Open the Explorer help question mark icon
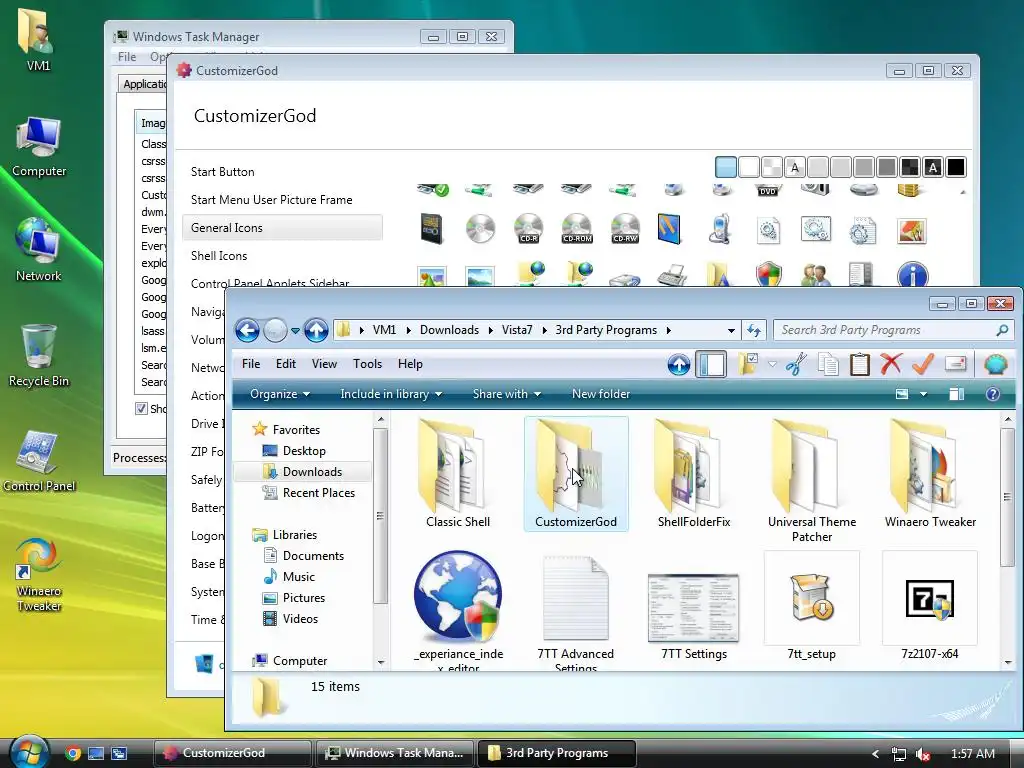 [993, 394]
